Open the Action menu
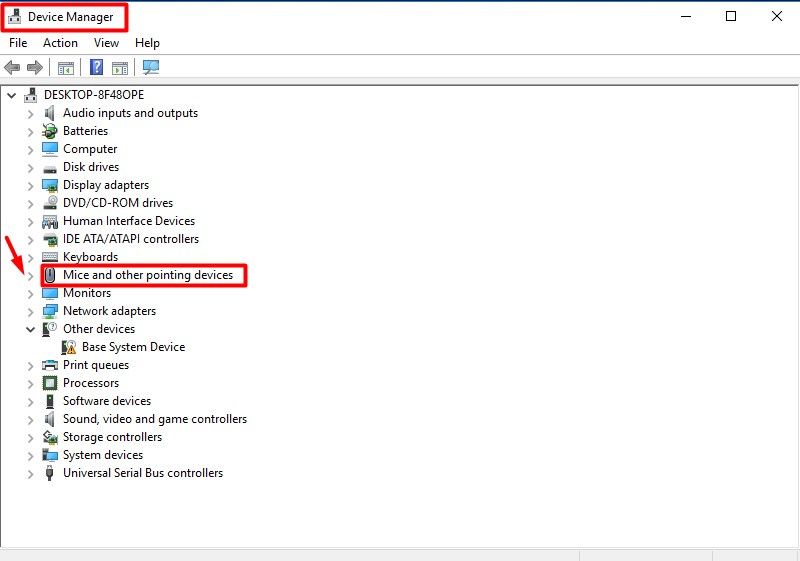 coord(60,43)
